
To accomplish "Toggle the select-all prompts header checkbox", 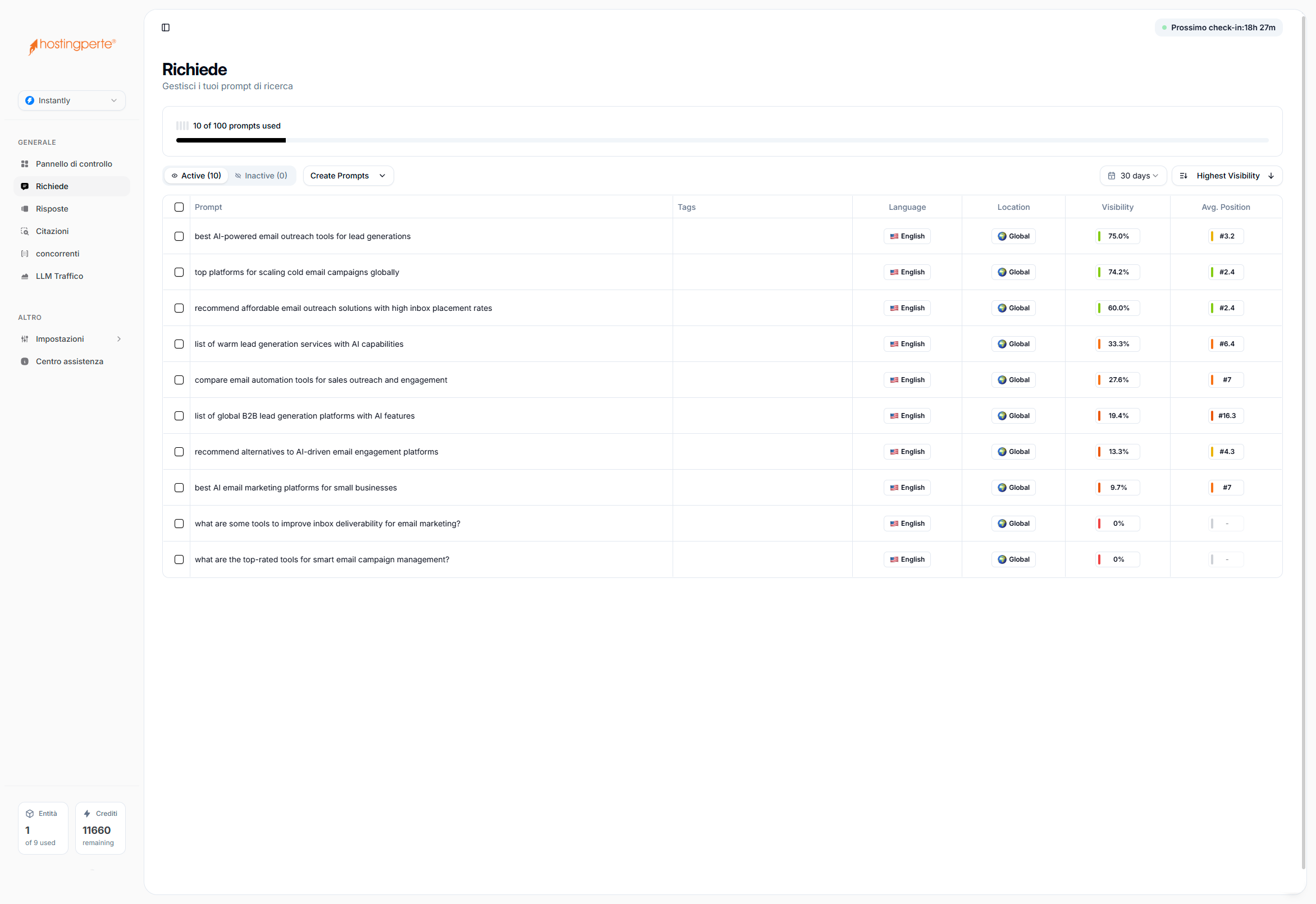I will point(179,207).
